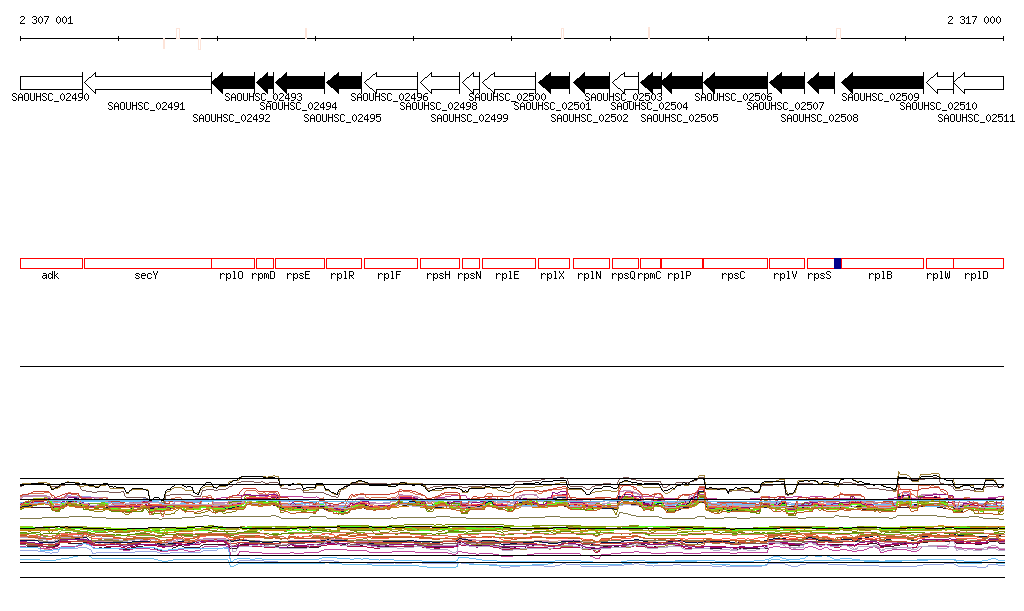
Task: Select the black SAOUHSC_02495 gene arrow
Action: [344, 83]
